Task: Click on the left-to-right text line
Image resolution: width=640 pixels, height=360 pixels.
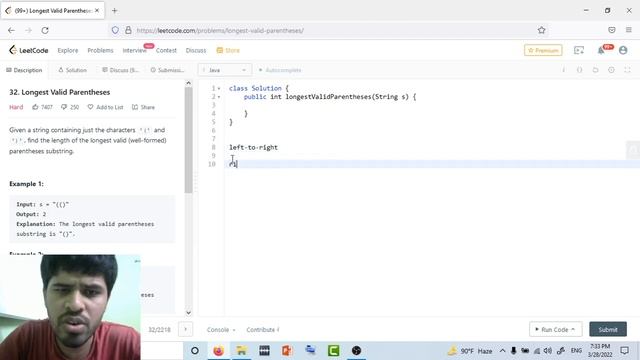Action: click(x=253, y=147)
